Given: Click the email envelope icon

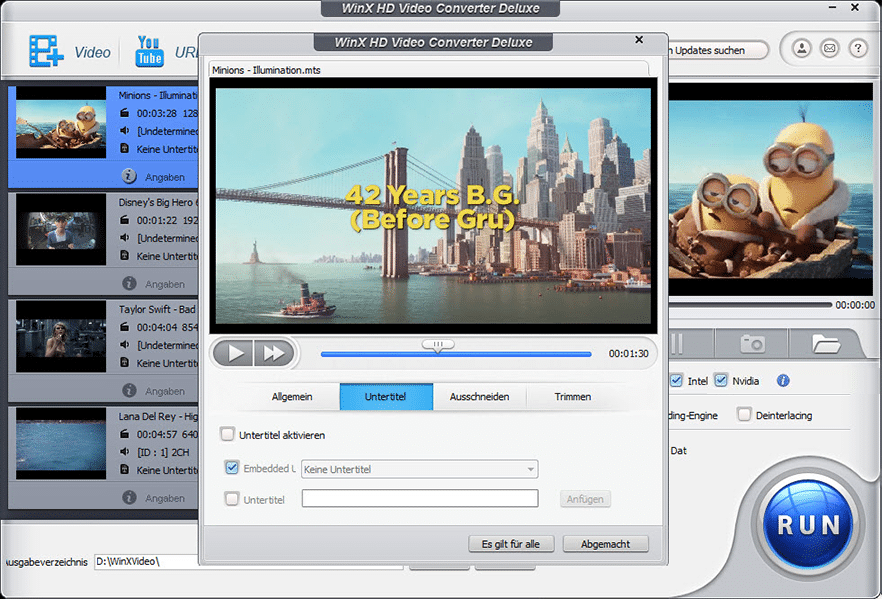Looking at the screenshot, I should [x=829, y=48].
